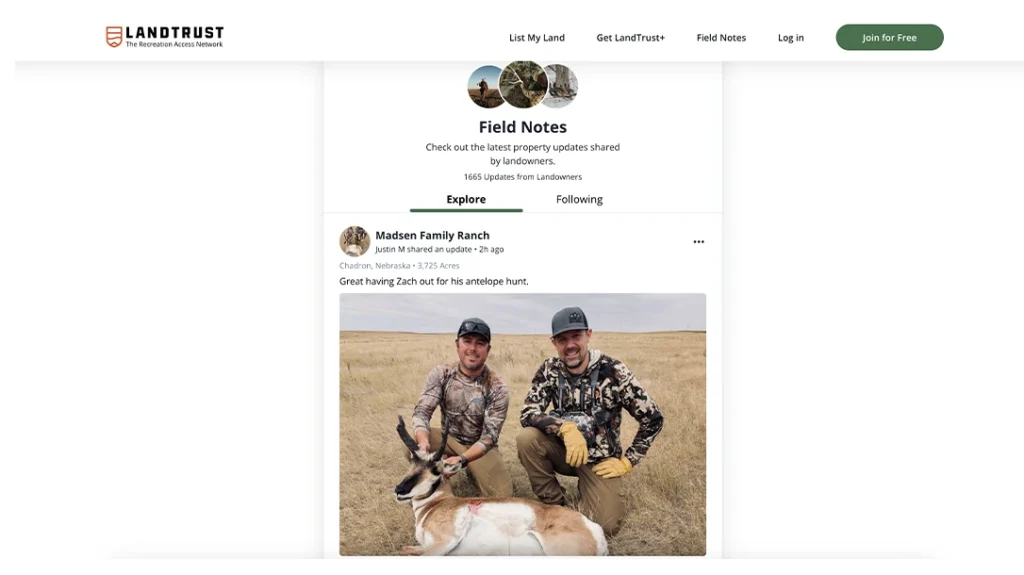Click the antelope hunt post photo
This screenshot has width=1024, height=575.
pos(522,423)
